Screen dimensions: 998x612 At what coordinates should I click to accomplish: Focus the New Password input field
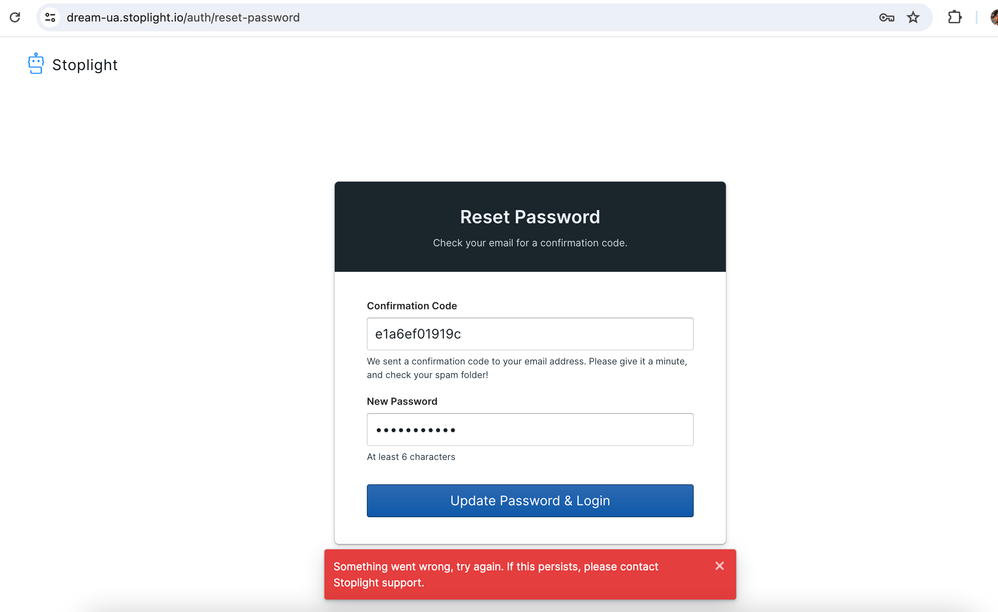tap(530, 429)
